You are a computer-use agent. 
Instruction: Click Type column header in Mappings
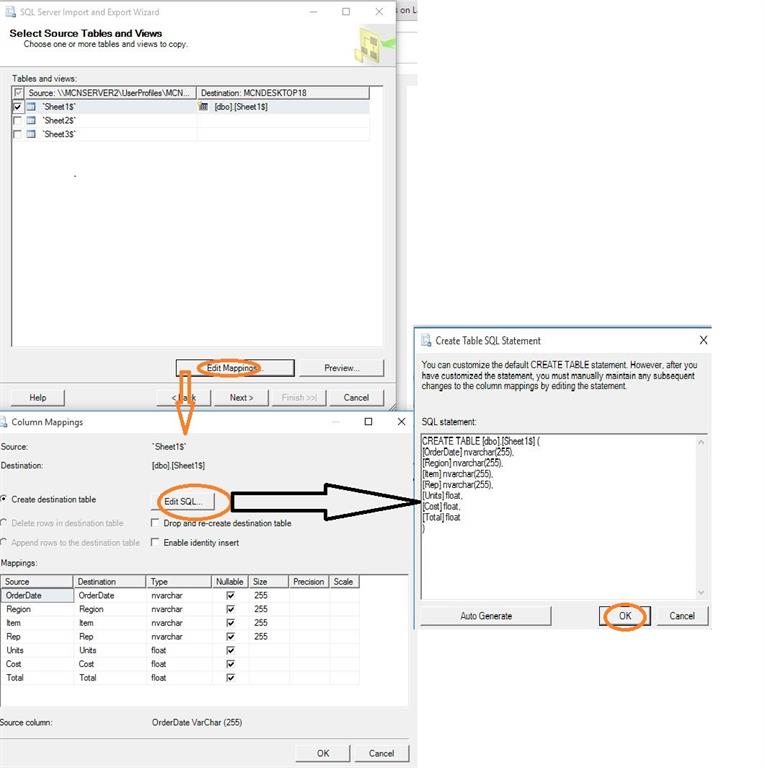tap(178, 581)
